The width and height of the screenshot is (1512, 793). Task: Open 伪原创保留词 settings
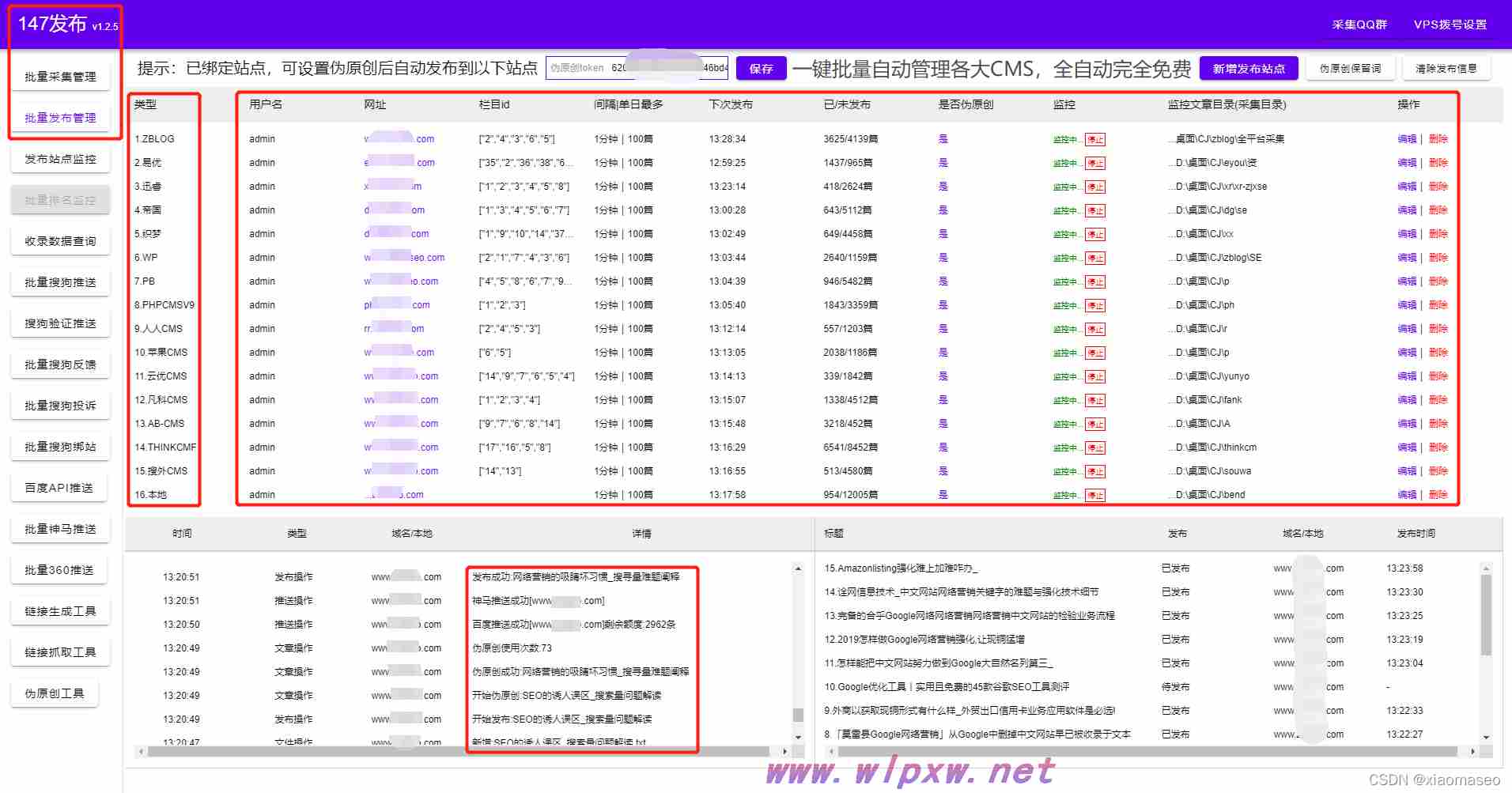click(1350, 69)
